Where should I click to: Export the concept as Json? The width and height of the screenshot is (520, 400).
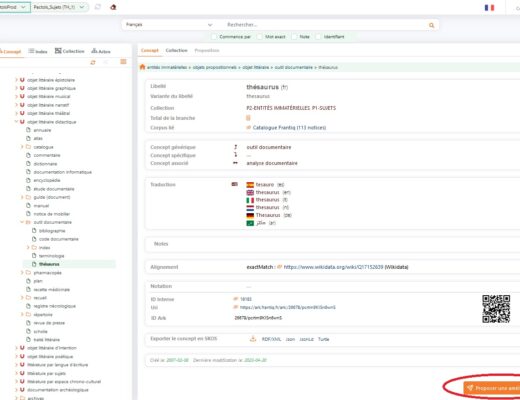click(290, 339)
